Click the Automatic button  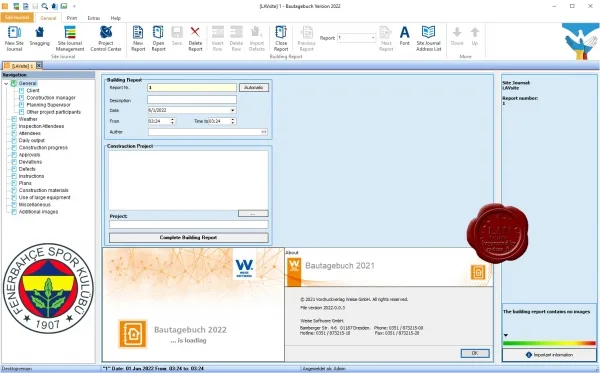254,88
